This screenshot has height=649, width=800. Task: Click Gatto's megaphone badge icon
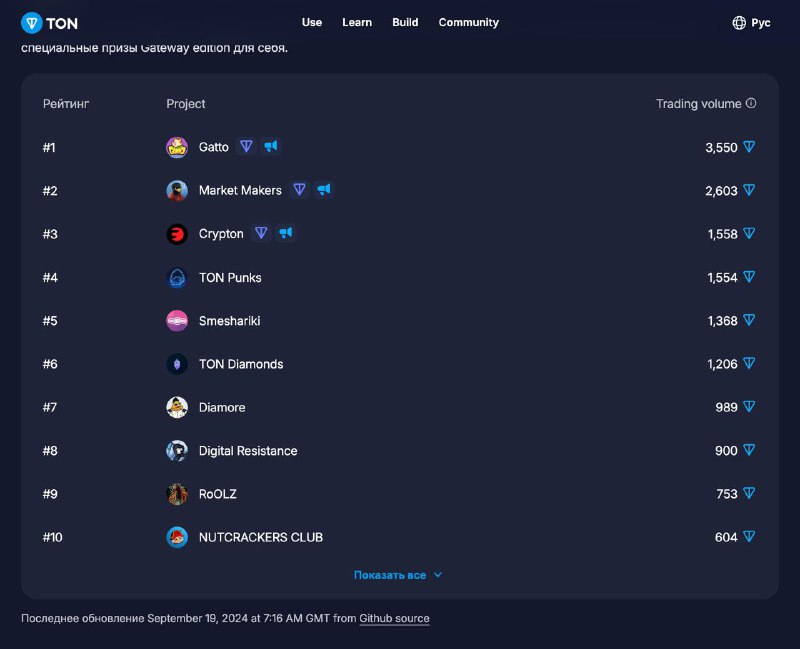tap(270, 147)
